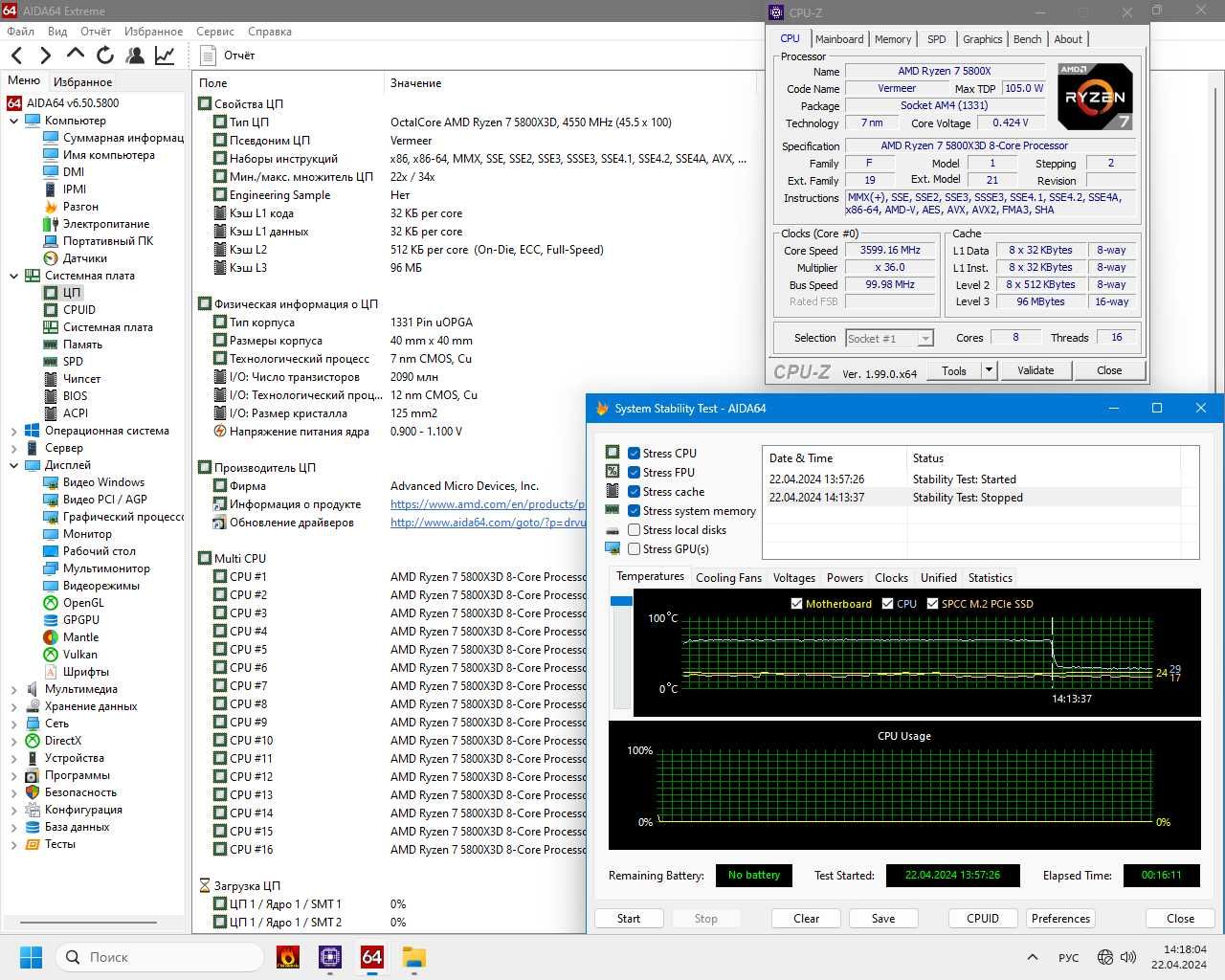
Task: Open File Explorer on the taskbar
Action: 413,957
